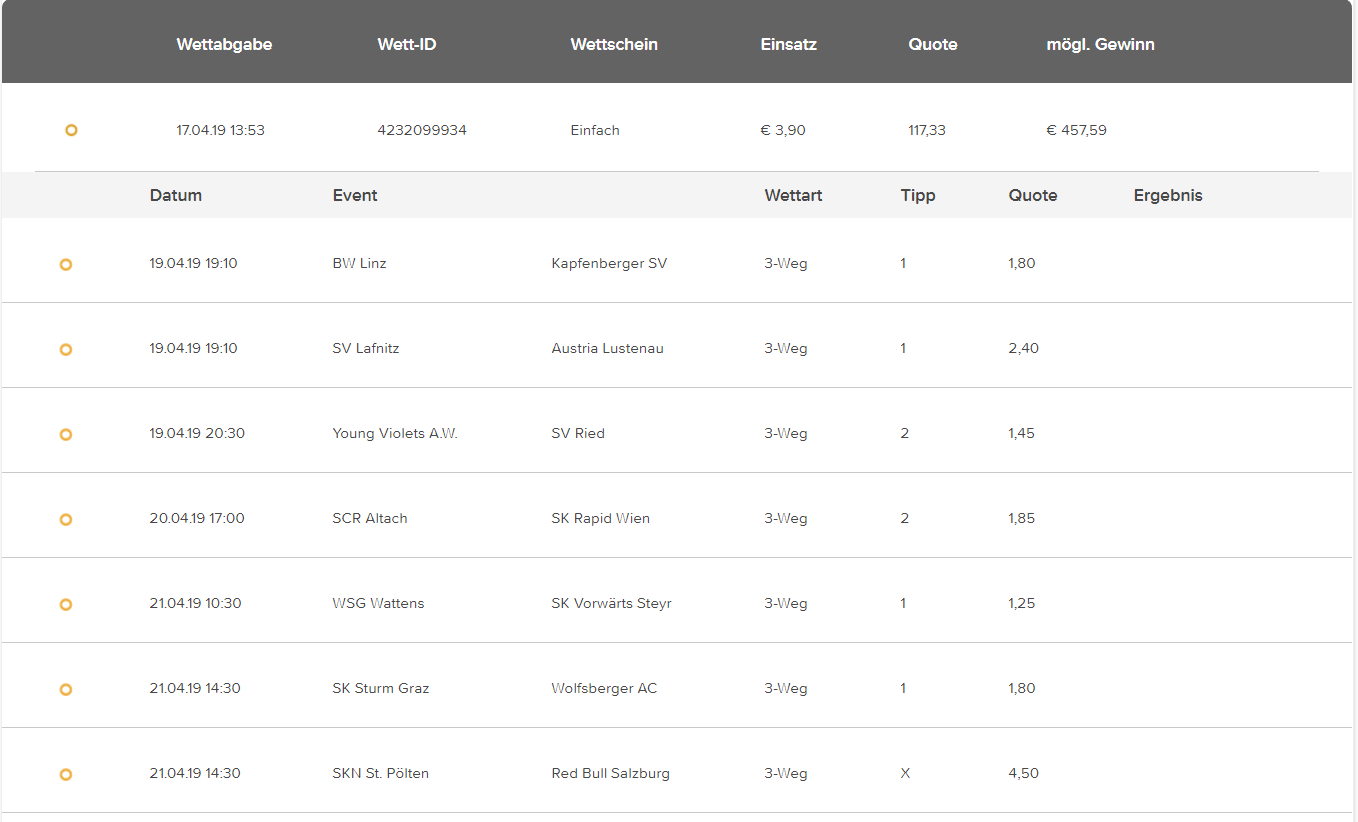Viewport: 1358px width, 822px height.
Task: Click the WSG Wattens team name
Action: click(378, 603)
